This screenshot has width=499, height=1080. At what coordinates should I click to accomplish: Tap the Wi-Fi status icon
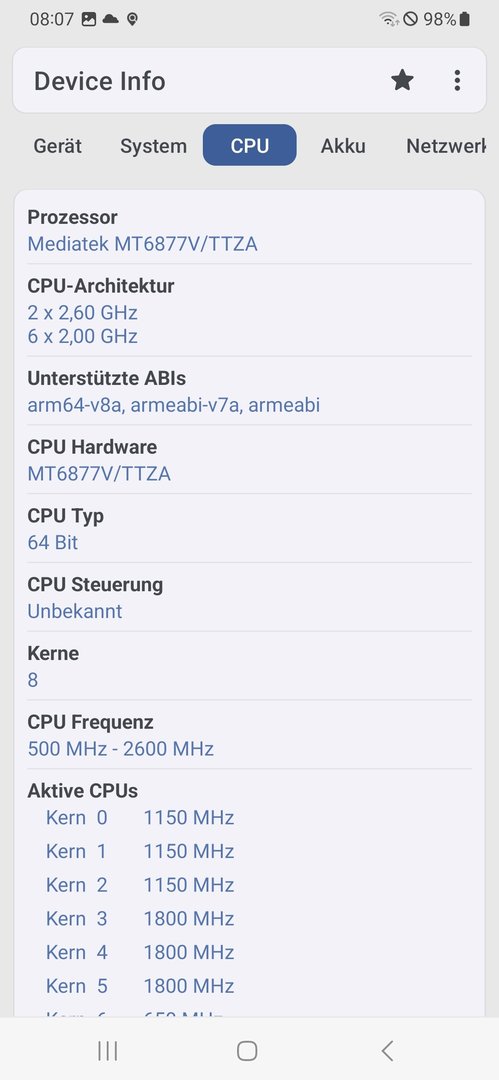(x=389, y=19)
